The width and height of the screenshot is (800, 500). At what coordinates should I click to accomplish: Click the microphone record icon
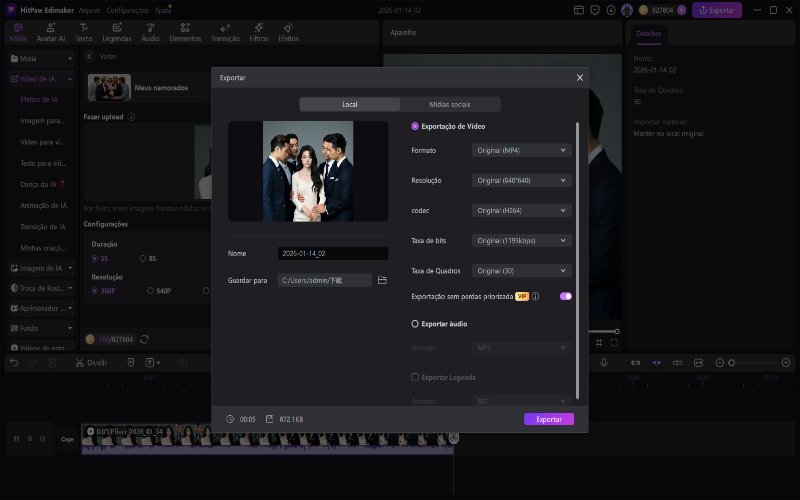click(604, 363)
